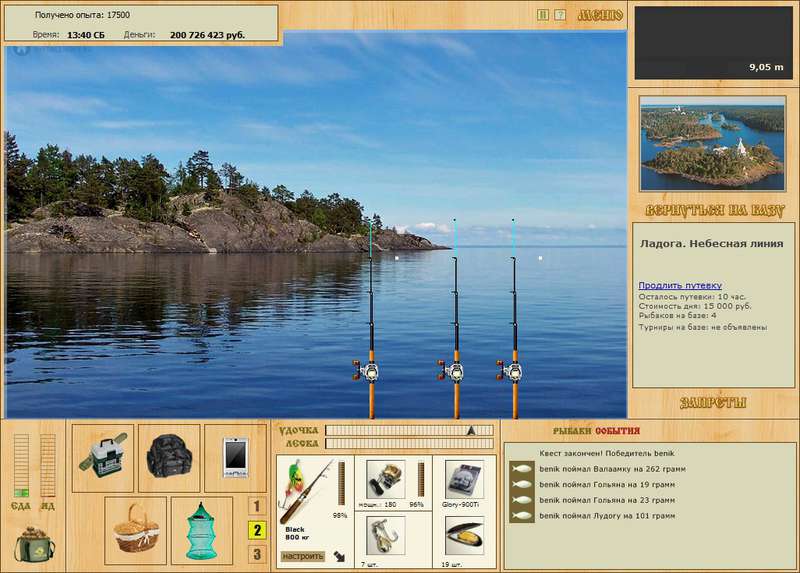Select active rod slot 2

(x=257, y=530)
